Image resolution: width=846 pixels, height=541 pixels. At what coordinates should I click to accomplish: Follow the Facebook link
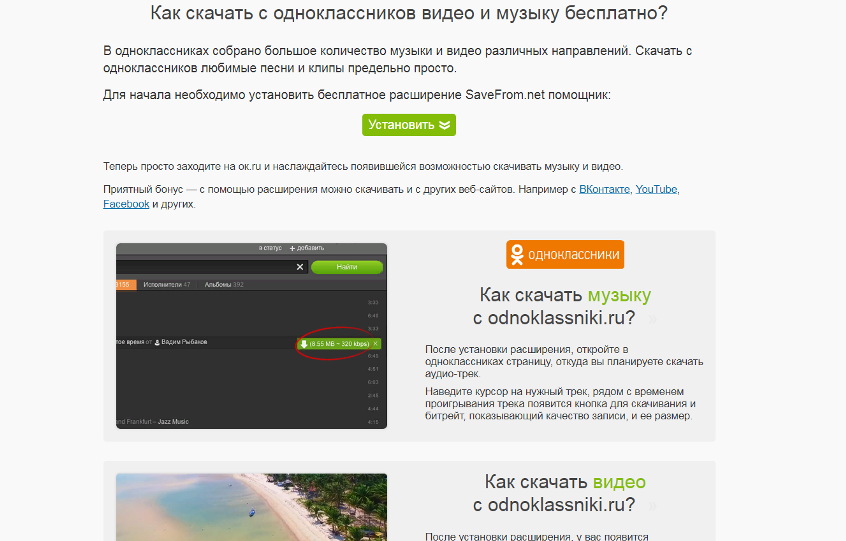[x=126, y=204]
